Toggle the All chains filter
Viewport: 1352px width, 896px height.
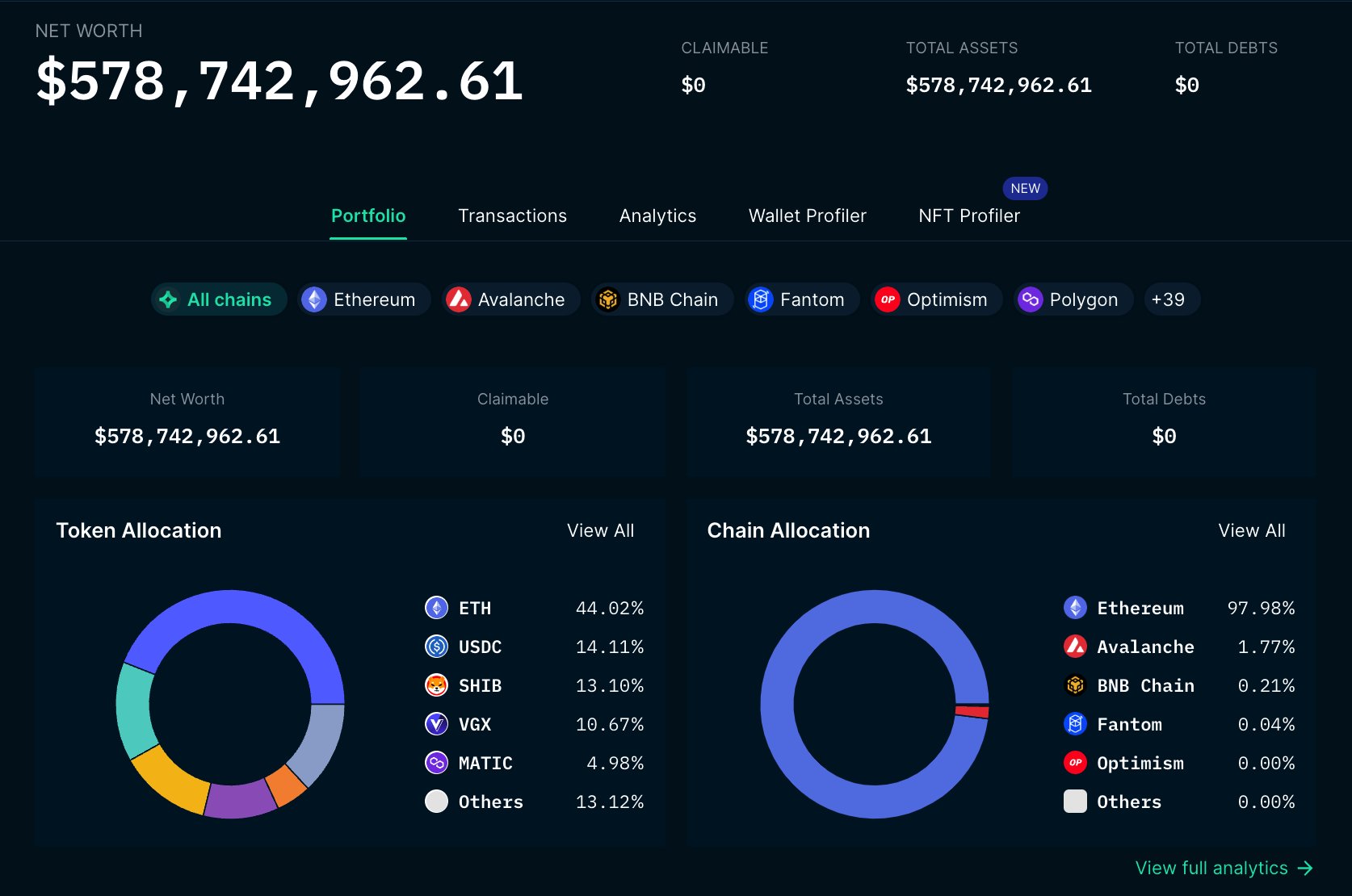pyautogui.click(x=218, y=299)
